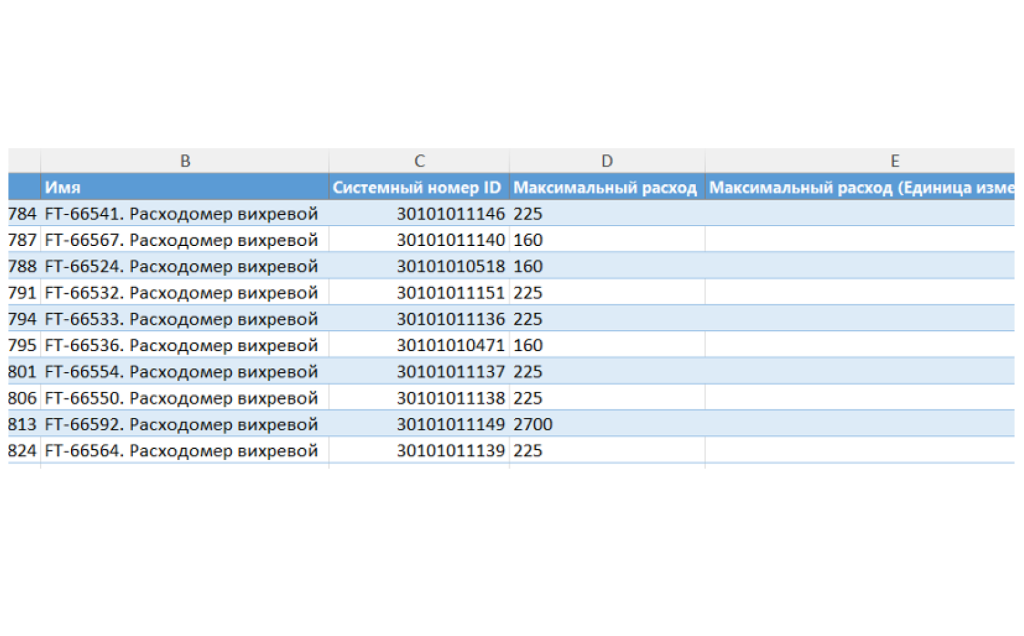Click cell 'FT-66592. Расходомер вихревой'
The image size is (1024, 636).
tap(185, 424)
